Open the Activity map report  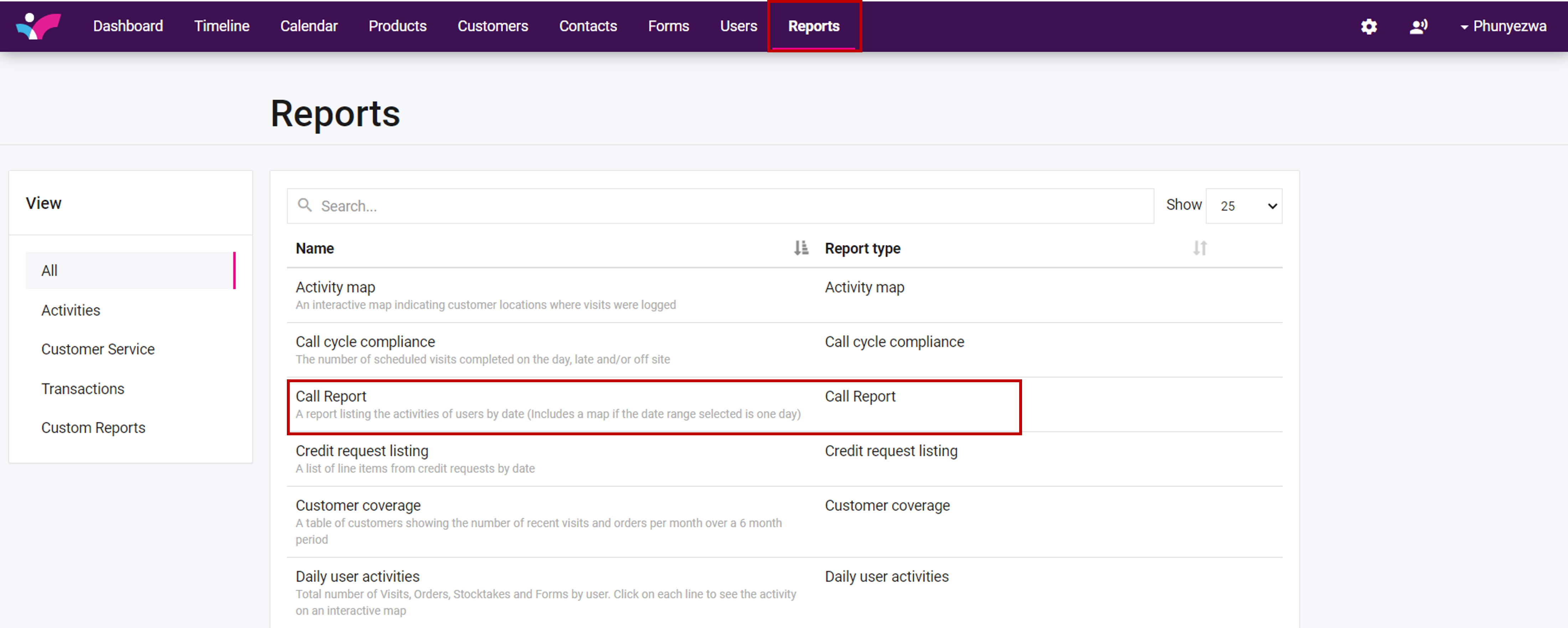[x=335, y=287]
